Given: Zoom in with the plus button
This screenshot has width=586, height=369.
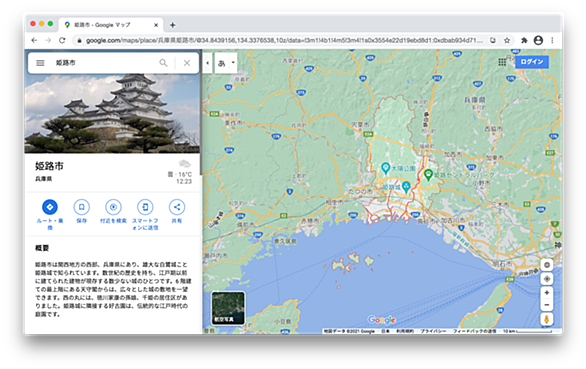Looking at the screenshot, I should (546, 293).
